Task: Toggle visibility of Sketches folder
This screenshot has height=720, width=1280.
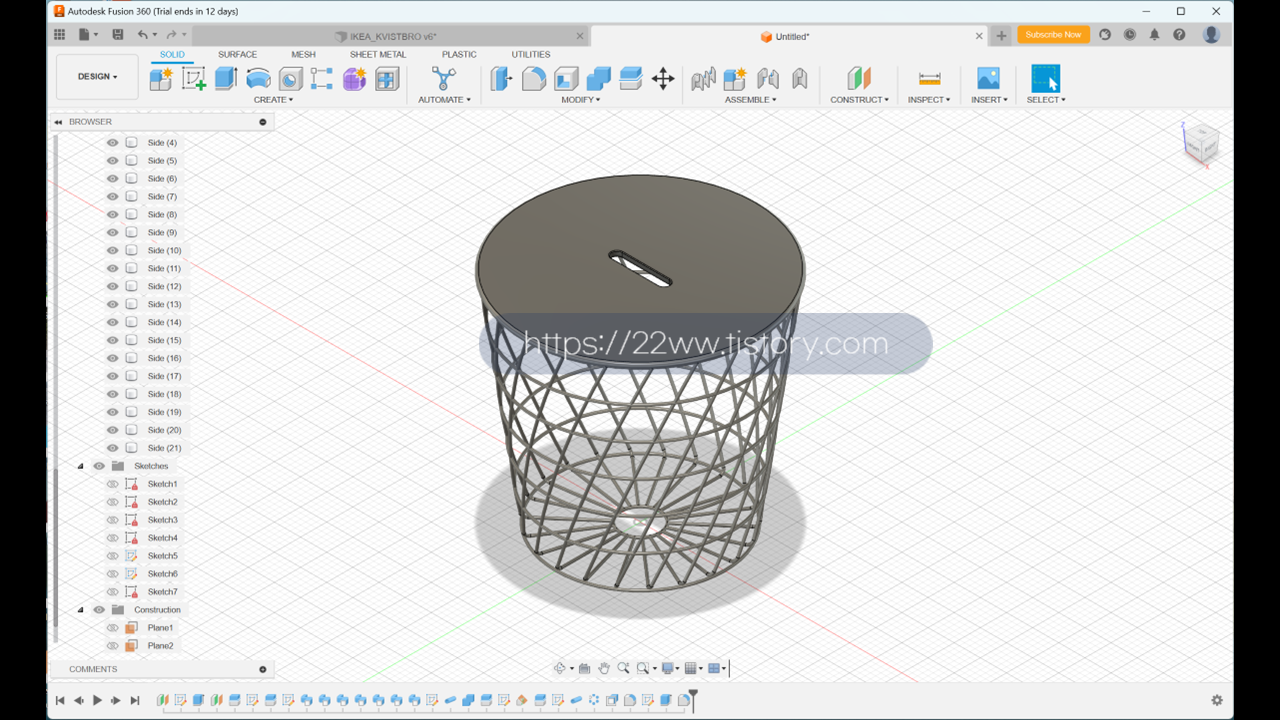Action: click(99, 466)
